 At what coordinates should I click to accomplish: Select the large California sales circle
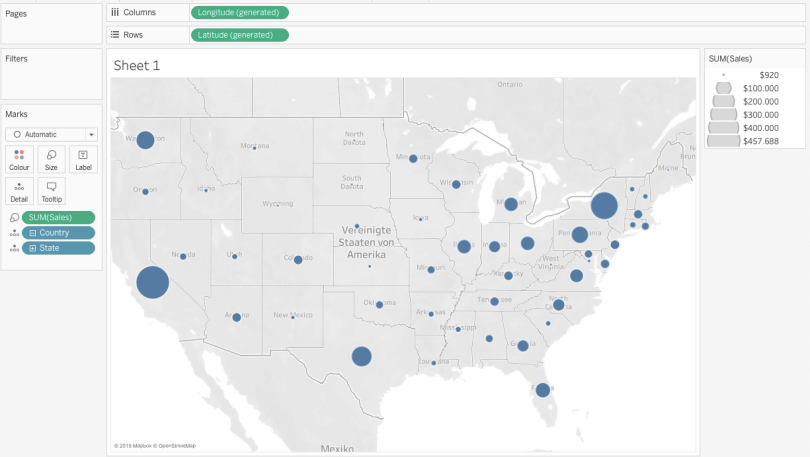point(152,282)
